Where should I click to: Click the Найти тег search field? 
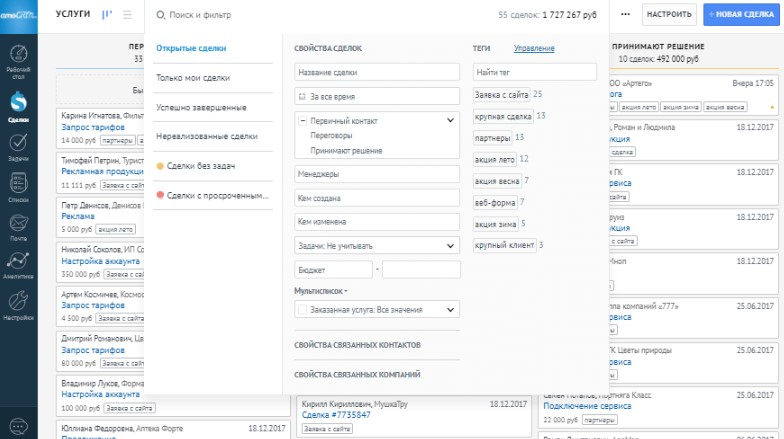click(x=534, y=72)
